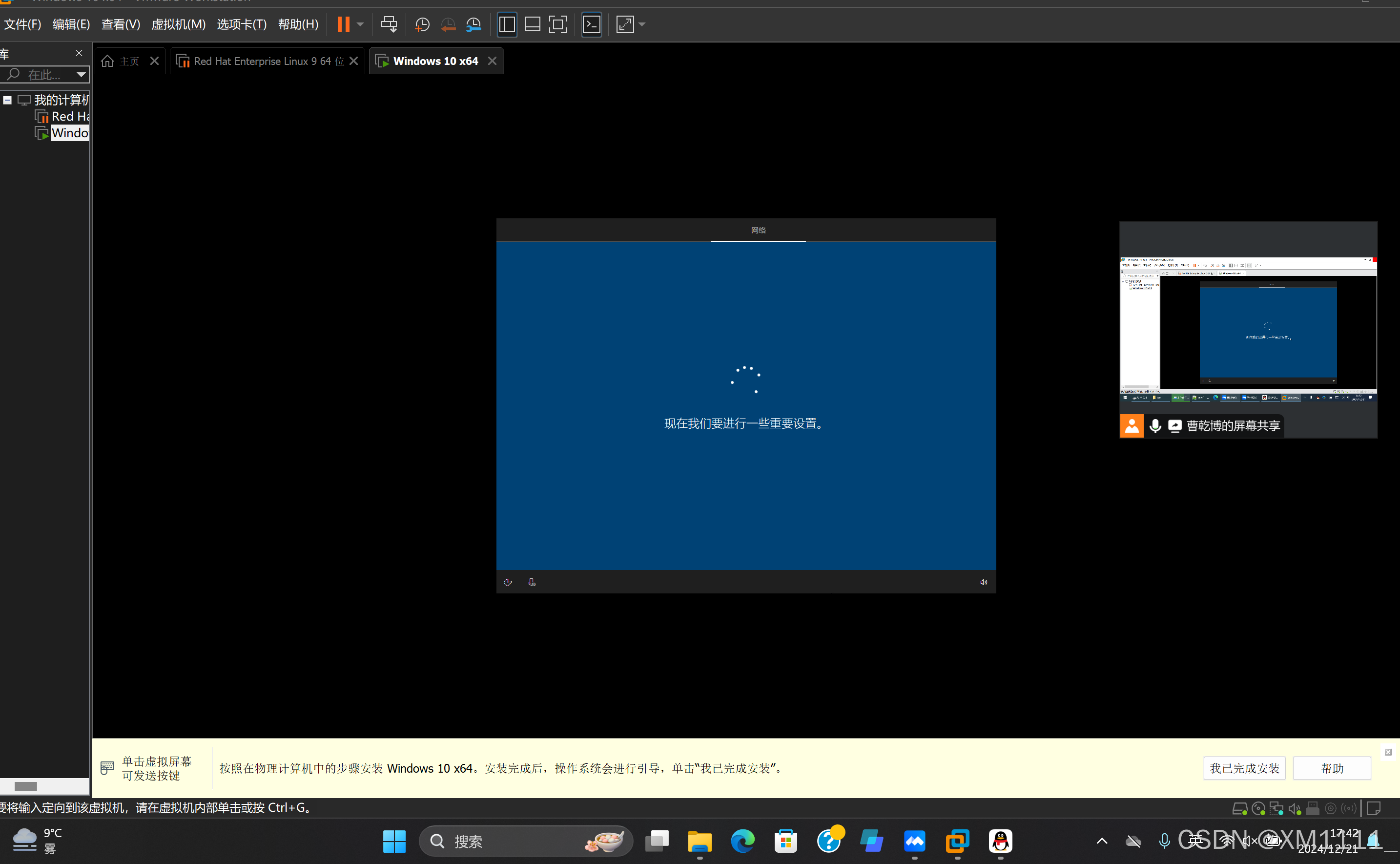Click the 帮助 button in the hint bar
The image size is (1400, 864).
1332,769
